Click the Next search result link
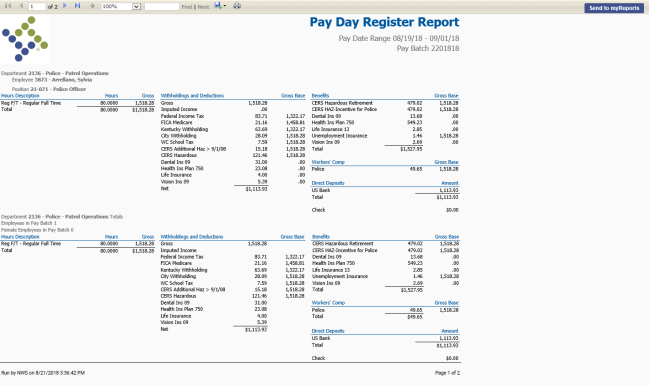This screenshot has height=385, width=649. click(x=203, y=7)
